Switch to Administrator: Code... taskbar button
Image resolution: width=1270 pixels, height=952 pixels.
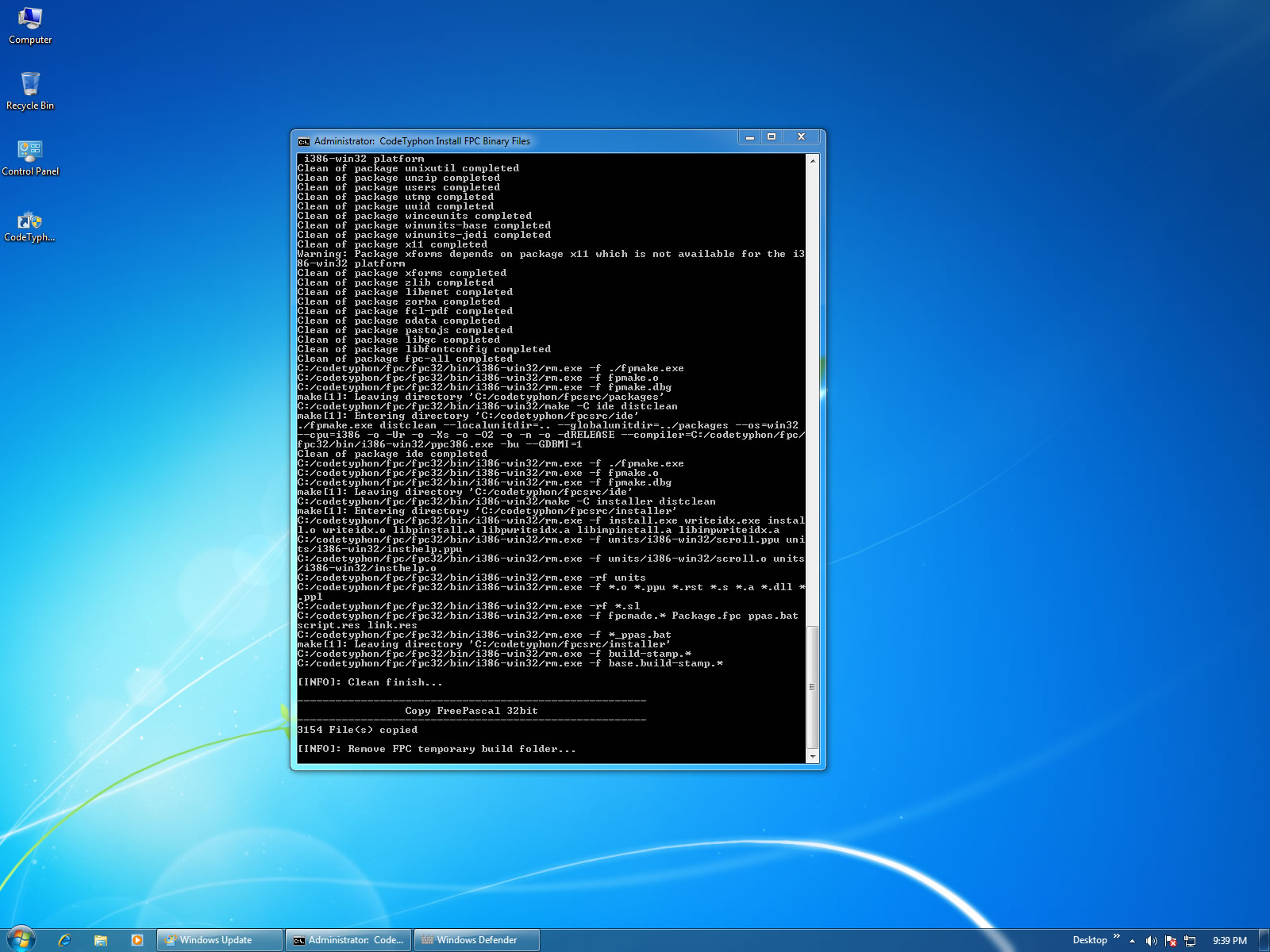[348, 940]
